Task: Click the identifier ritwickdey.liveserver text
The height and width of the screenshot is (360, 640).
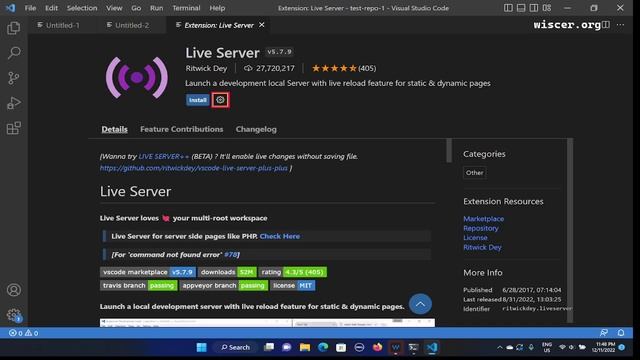Action: coord(537,309)
